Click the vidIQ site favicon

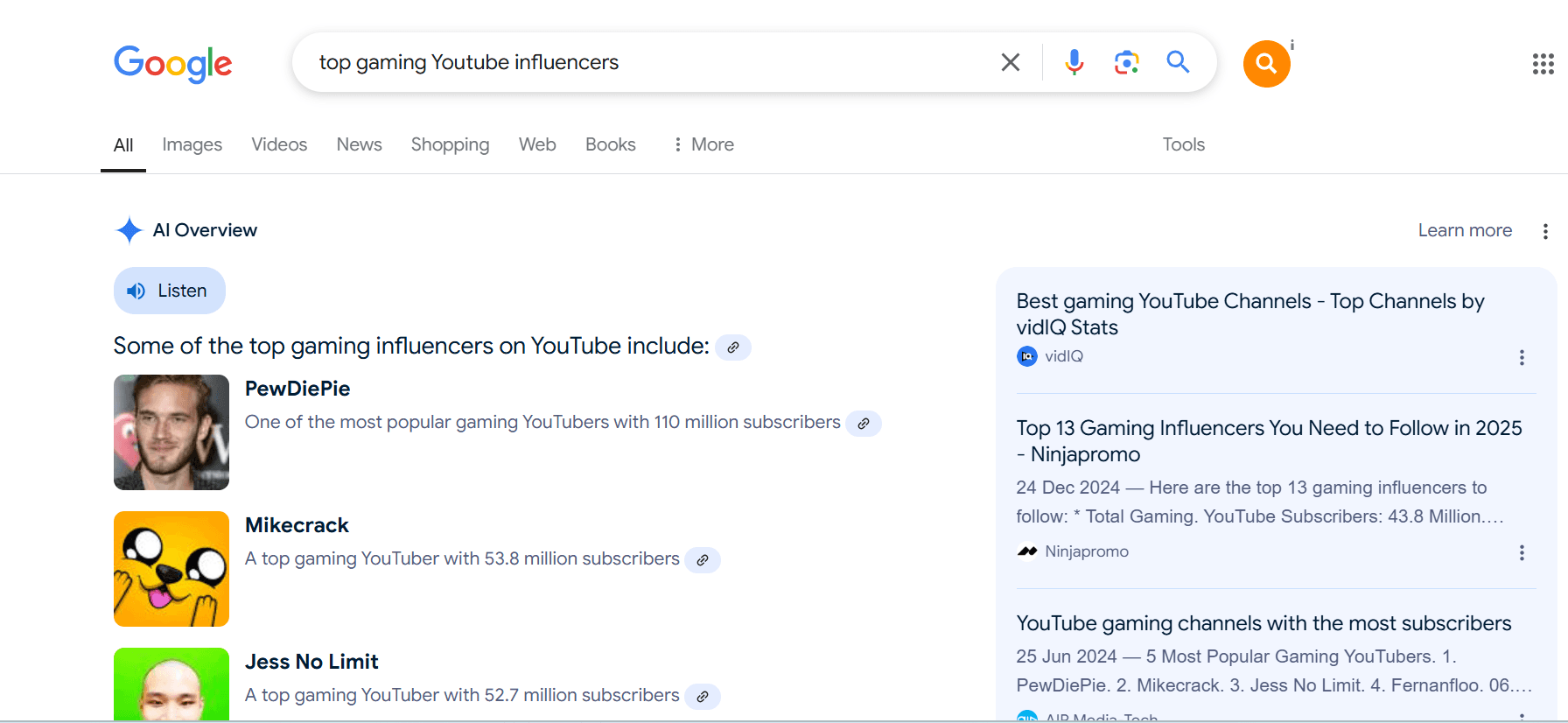click(x=1027, y=356)
